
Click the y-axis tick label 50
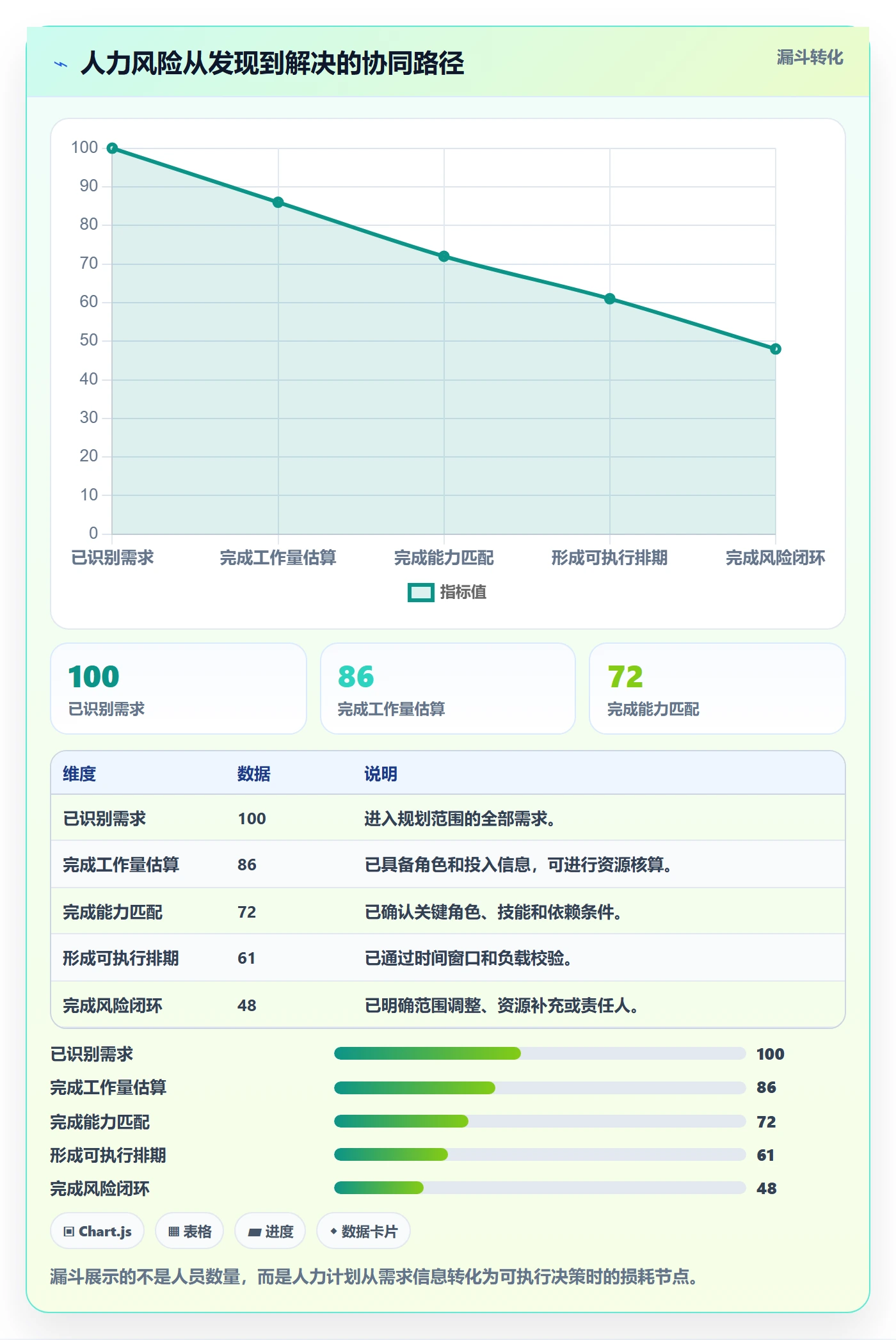pos(89,340)
